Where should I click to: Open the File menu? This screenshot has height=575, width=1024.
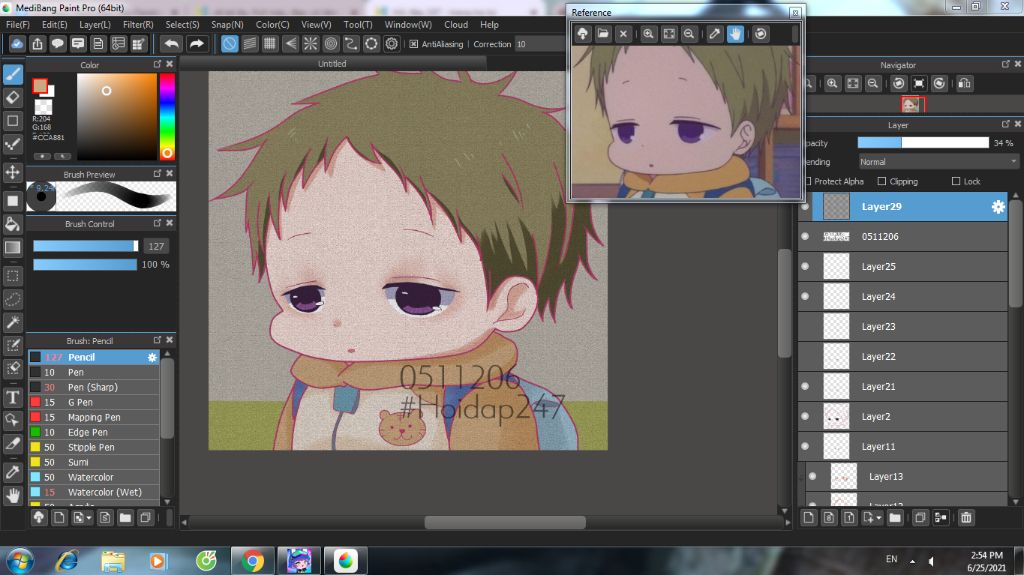(18, 24)
